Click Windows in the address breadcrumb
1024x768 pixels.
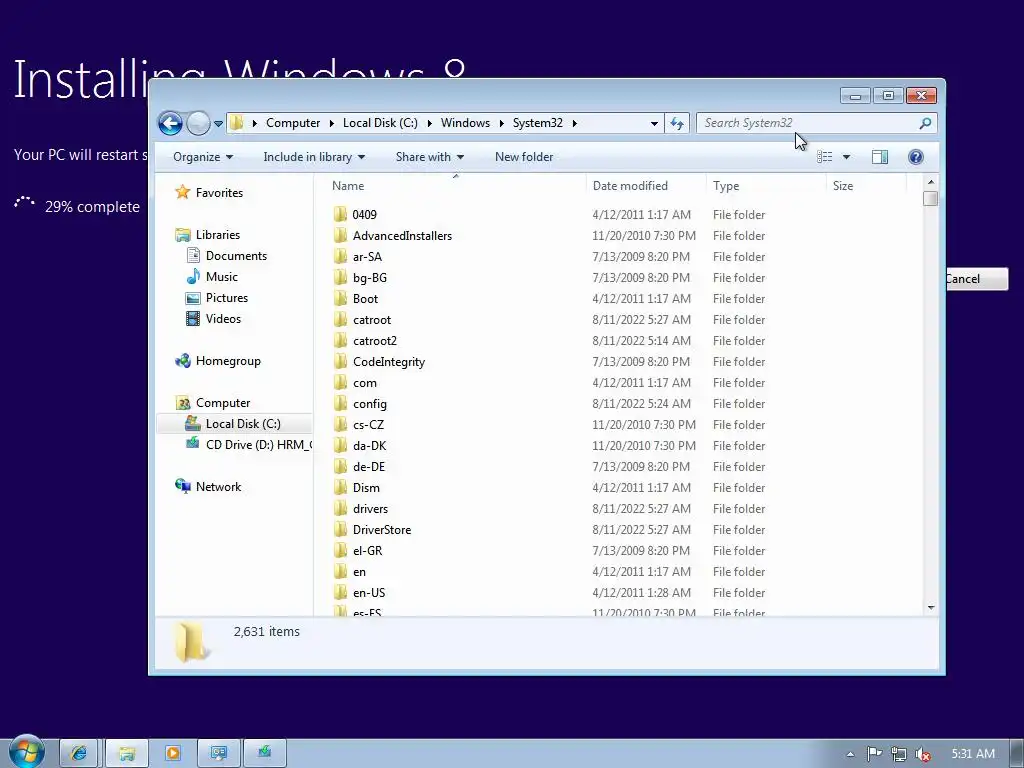pos(465,123)
